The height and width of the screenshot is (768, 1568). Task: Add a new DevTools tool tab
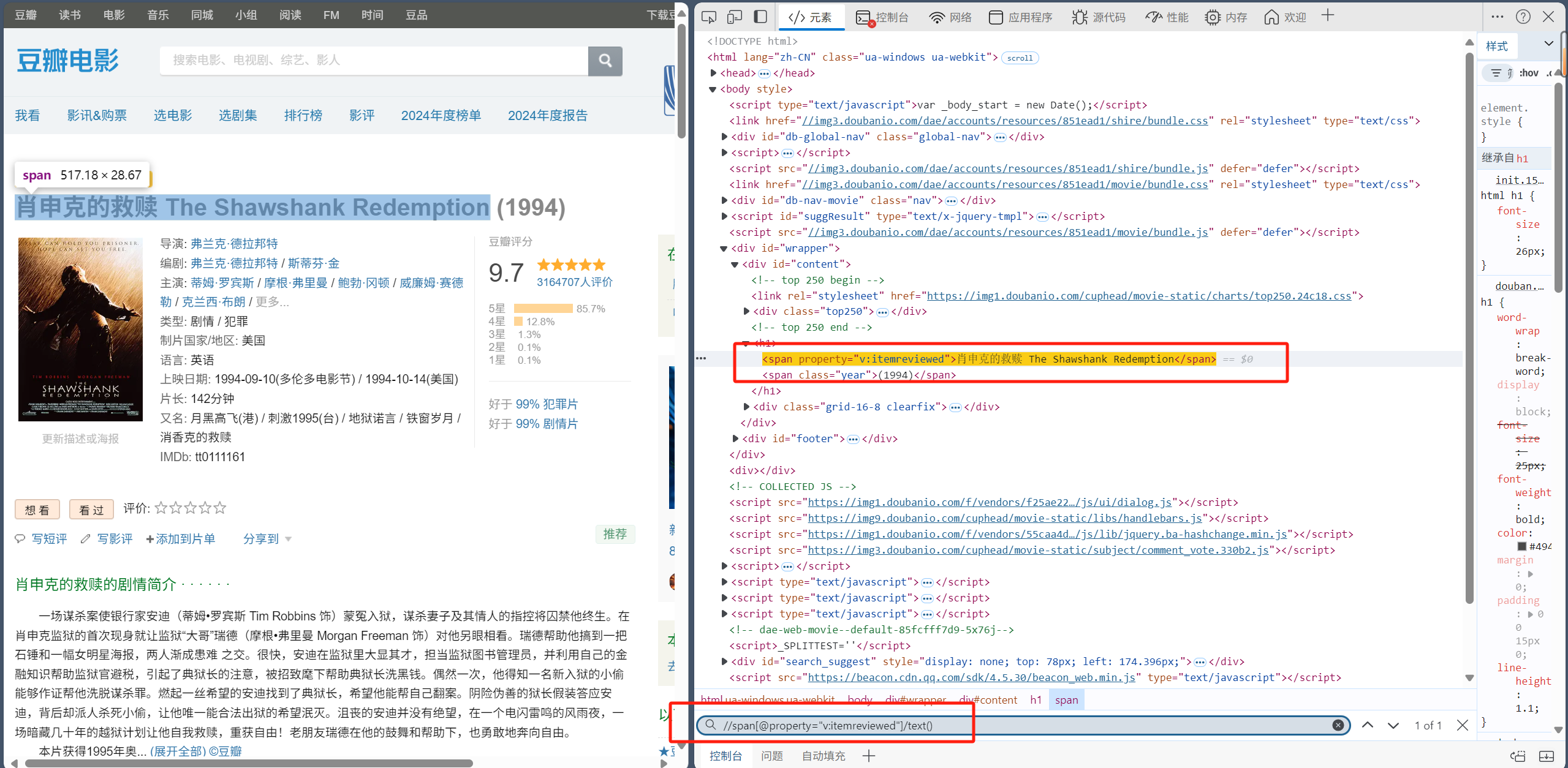pos(1327,16)
